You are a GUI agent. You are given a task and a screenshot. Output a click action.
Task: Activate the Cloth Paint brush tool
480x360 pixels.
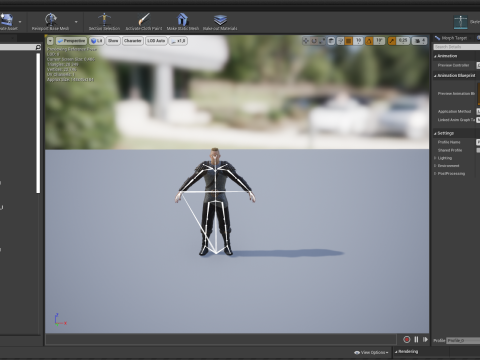144,19
